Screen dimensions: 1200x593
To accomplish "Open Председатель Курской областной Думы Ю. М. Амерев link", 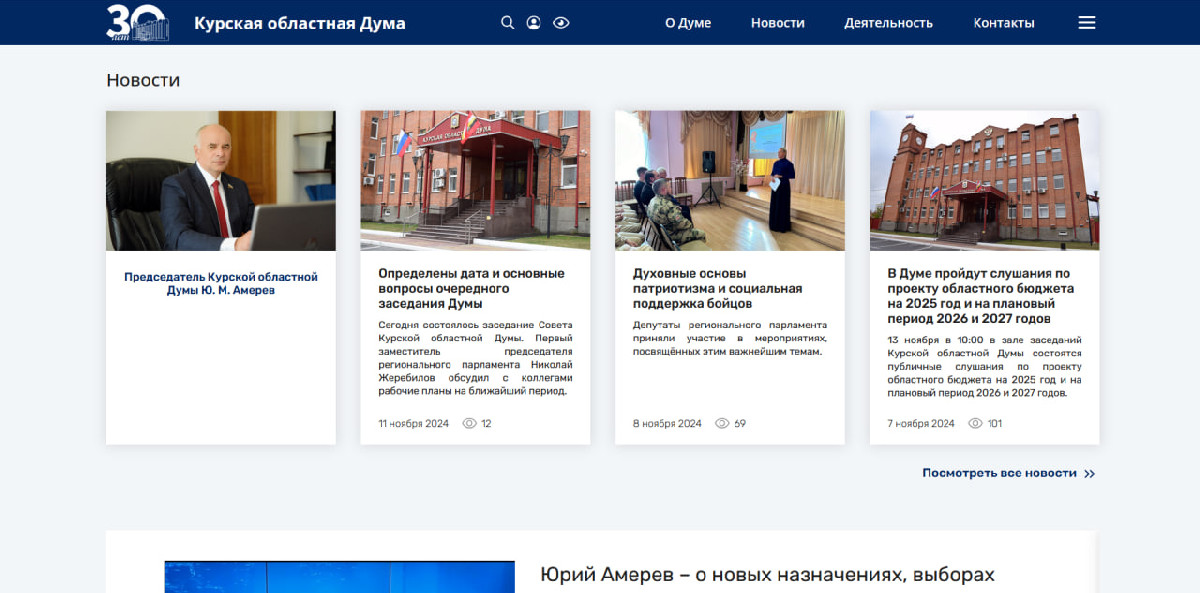I will pos(221,283).
